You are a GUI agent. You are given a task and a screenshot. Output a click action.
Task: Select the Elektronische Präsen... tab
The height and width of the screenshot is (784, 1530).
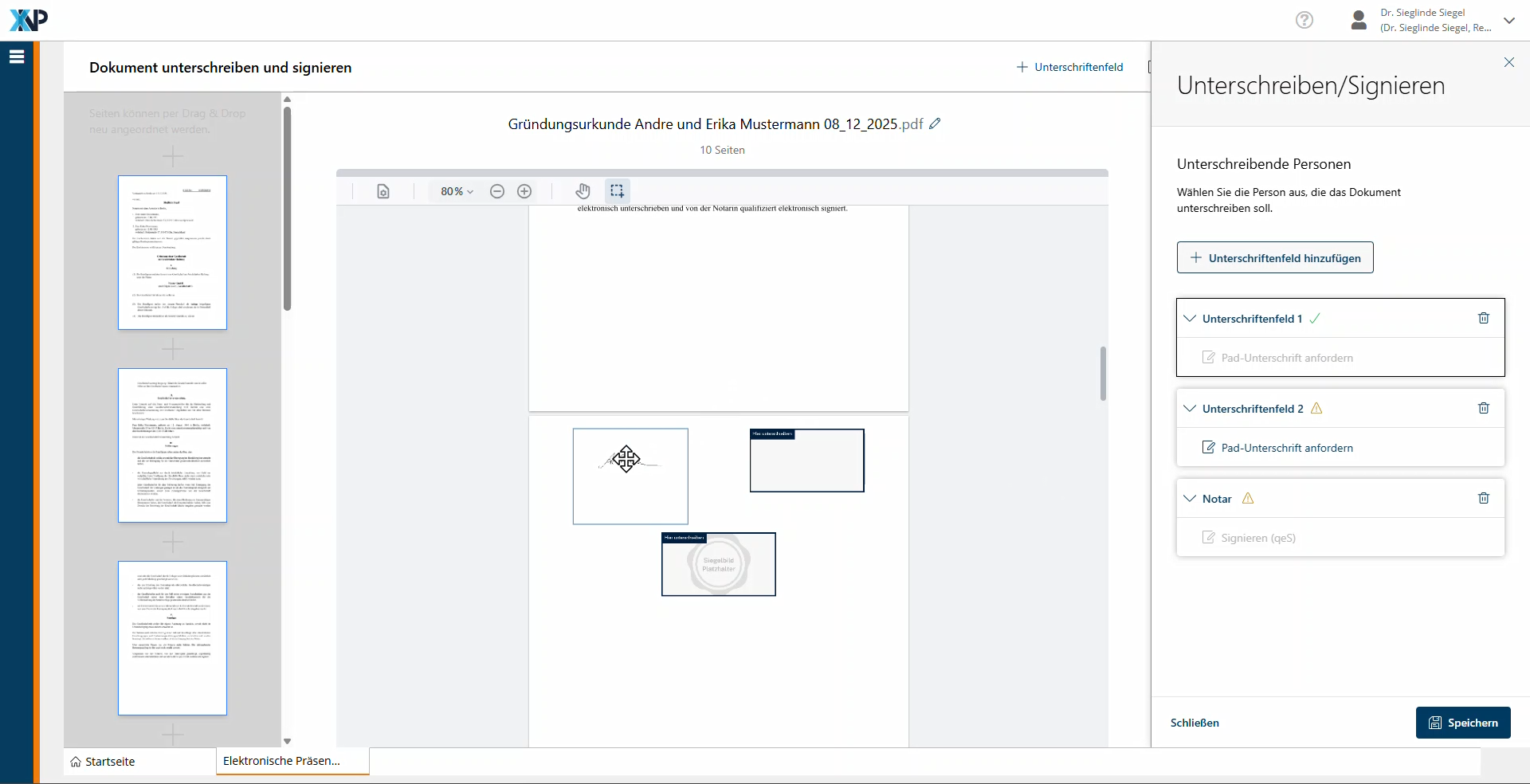282,761
